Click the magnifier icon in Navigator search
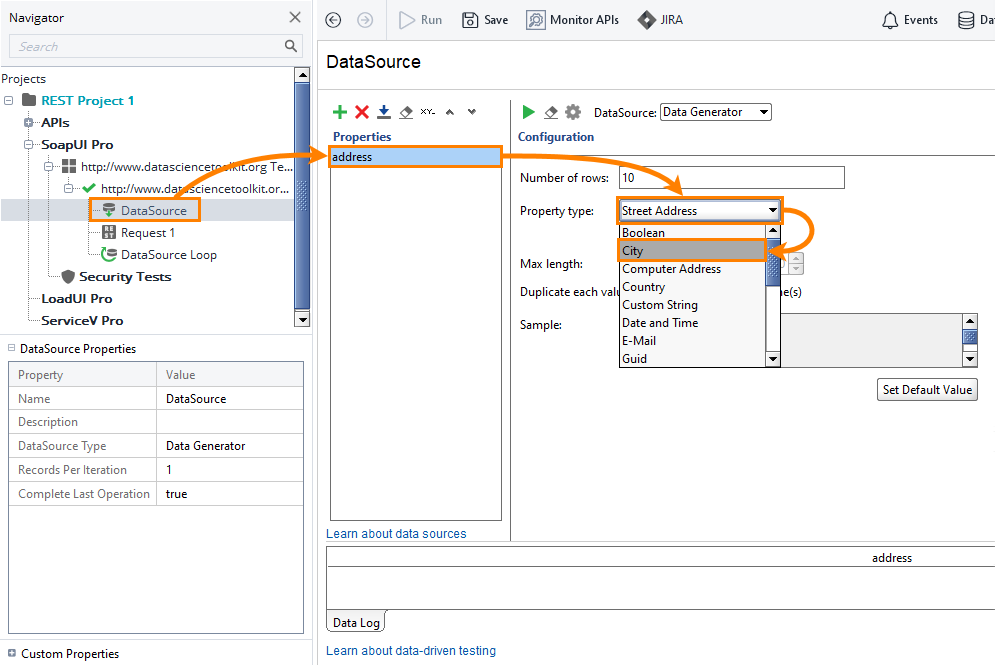Viewport: 995px width, 665px height. [291, 46]
